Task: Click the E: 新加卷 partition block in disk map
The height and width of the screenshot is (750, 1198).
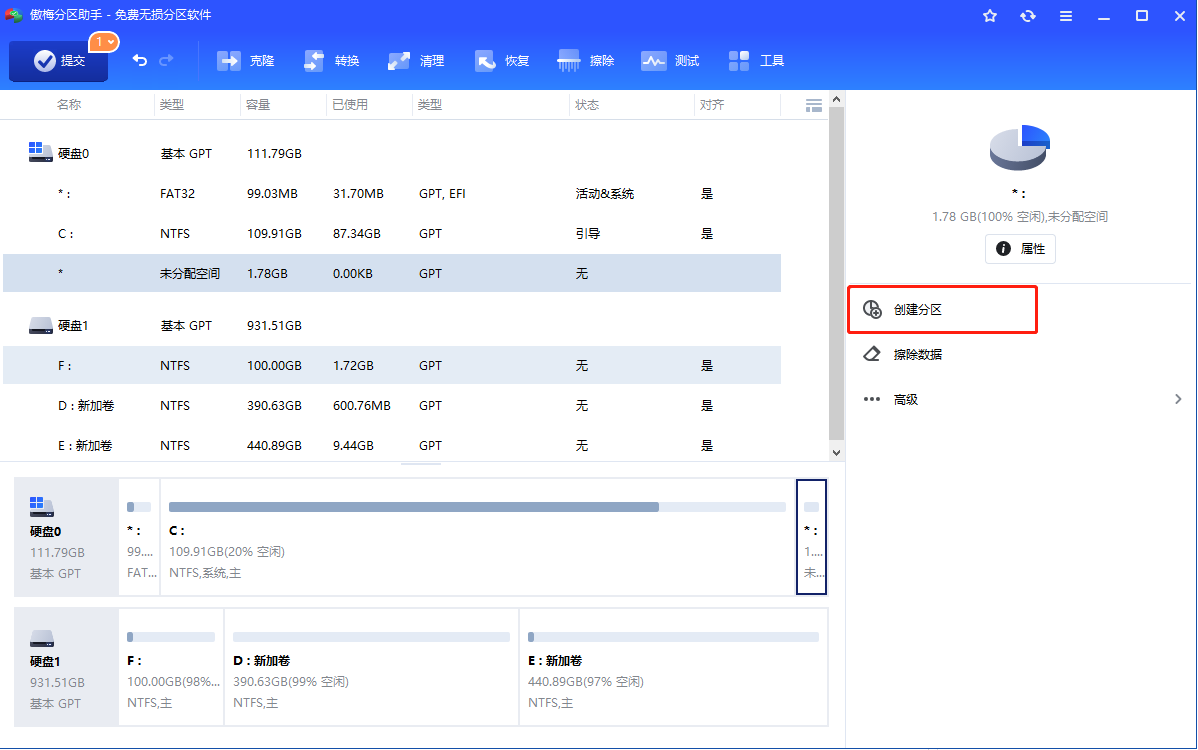Action: (672, 668)
